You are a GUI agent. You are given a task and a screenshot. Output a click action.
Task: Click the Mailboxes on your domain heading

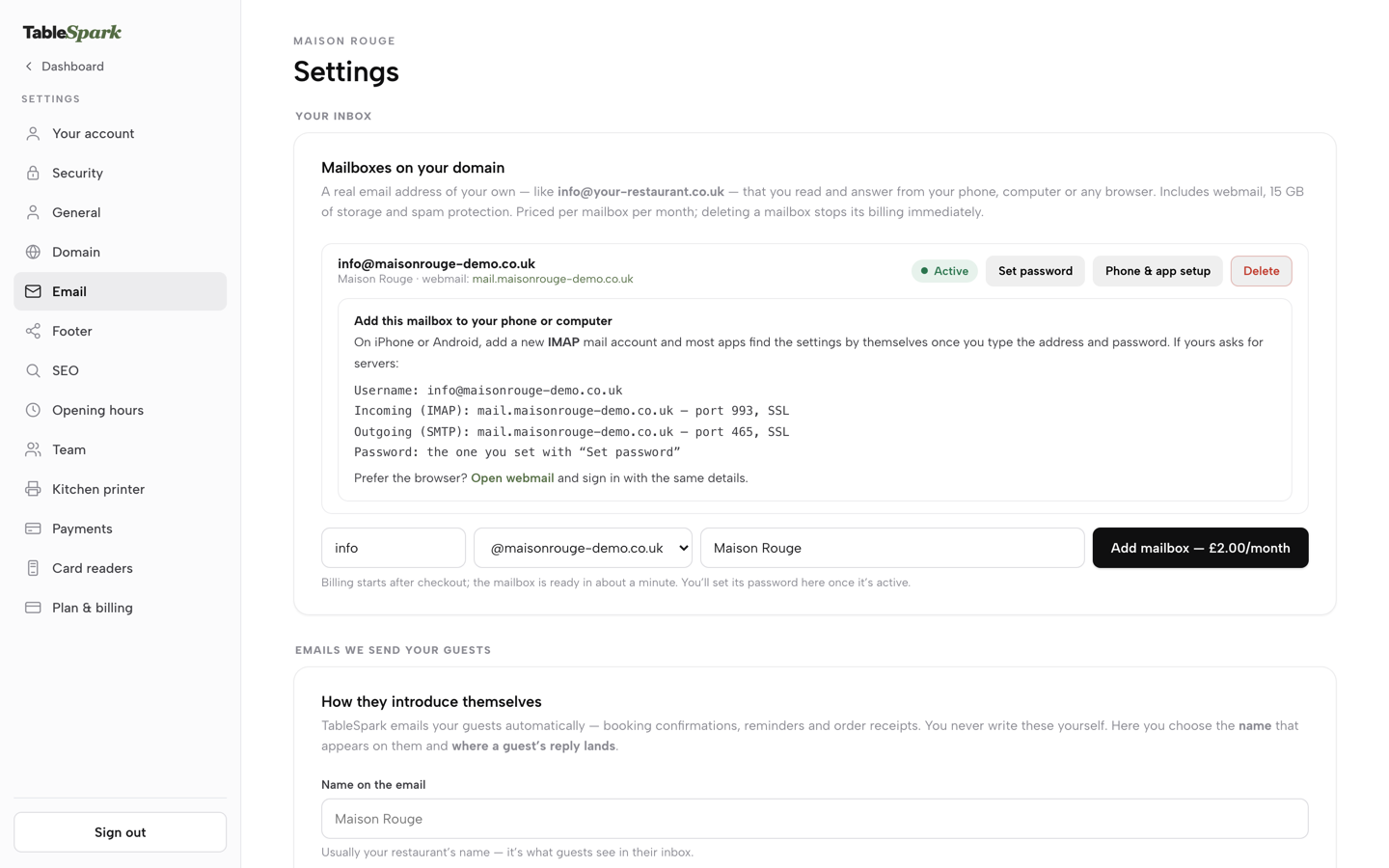(413, 168)
